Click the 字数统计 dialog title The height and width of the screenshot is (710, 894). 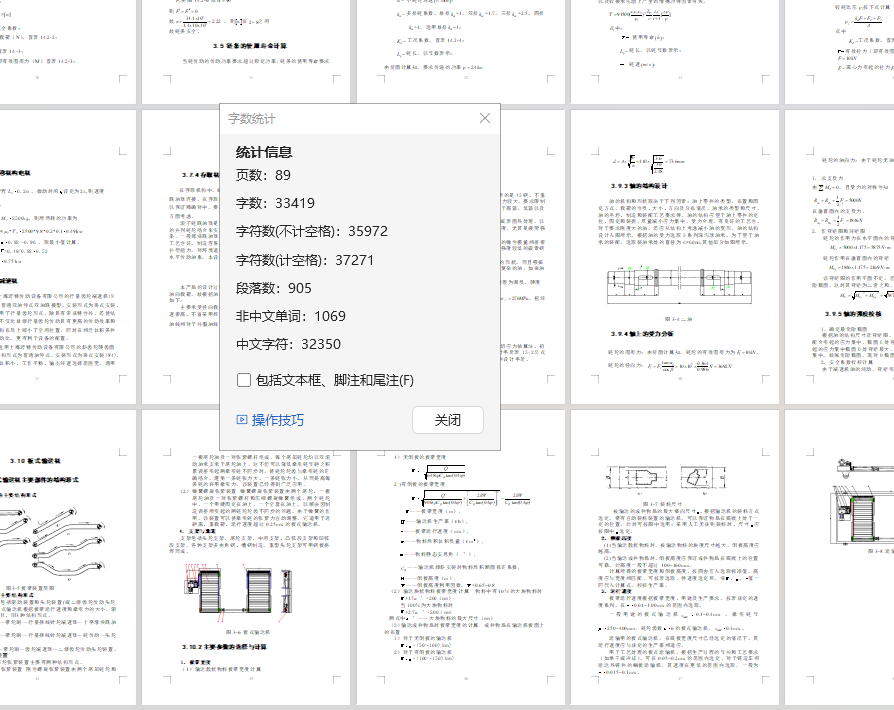pyautogui.click(x=252, y=119)
